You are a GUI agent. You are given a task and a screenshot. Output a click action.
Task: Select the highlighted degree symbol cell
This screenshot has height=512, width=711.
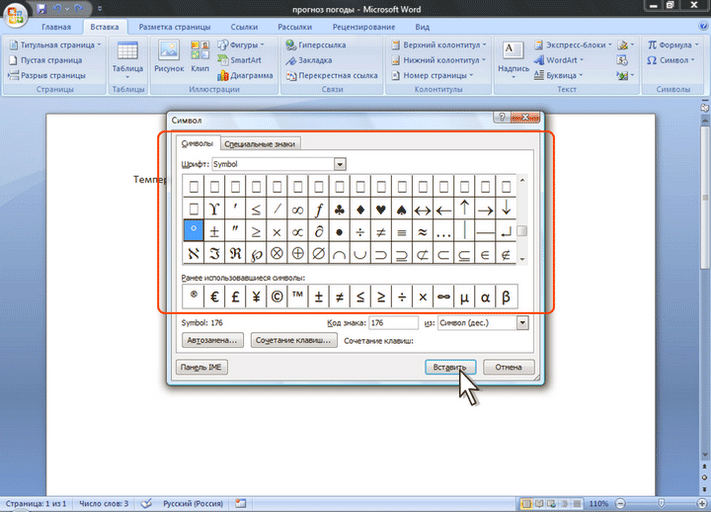pyautogui.click(x=193, y=230)
